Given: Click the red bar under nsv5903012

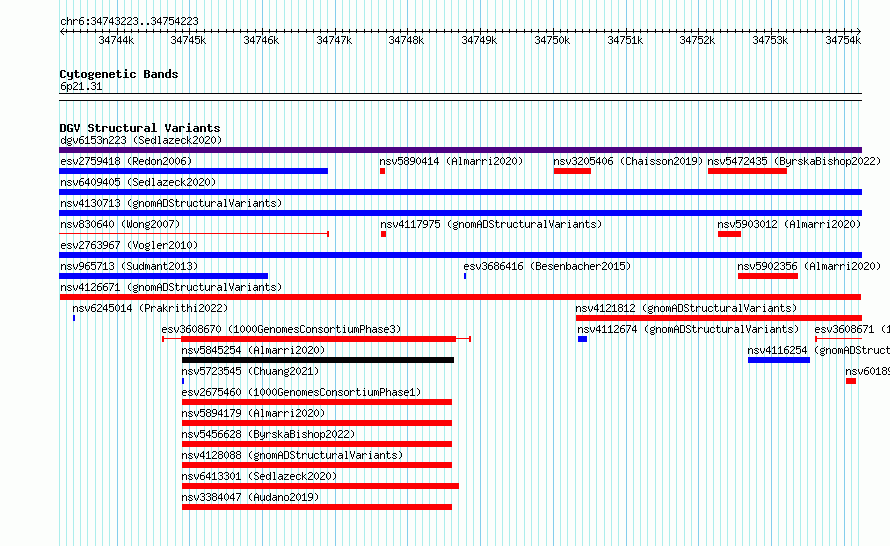Looking at the screenshot, I should pos(729,234).
